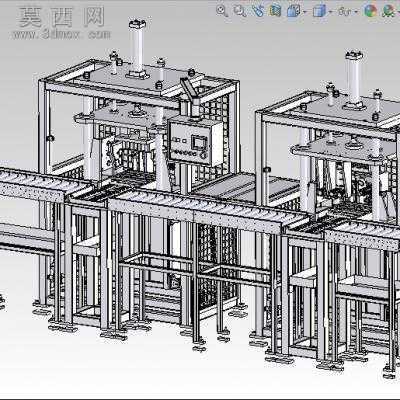Click the Display Style cube icon

[x=319, y=11]
